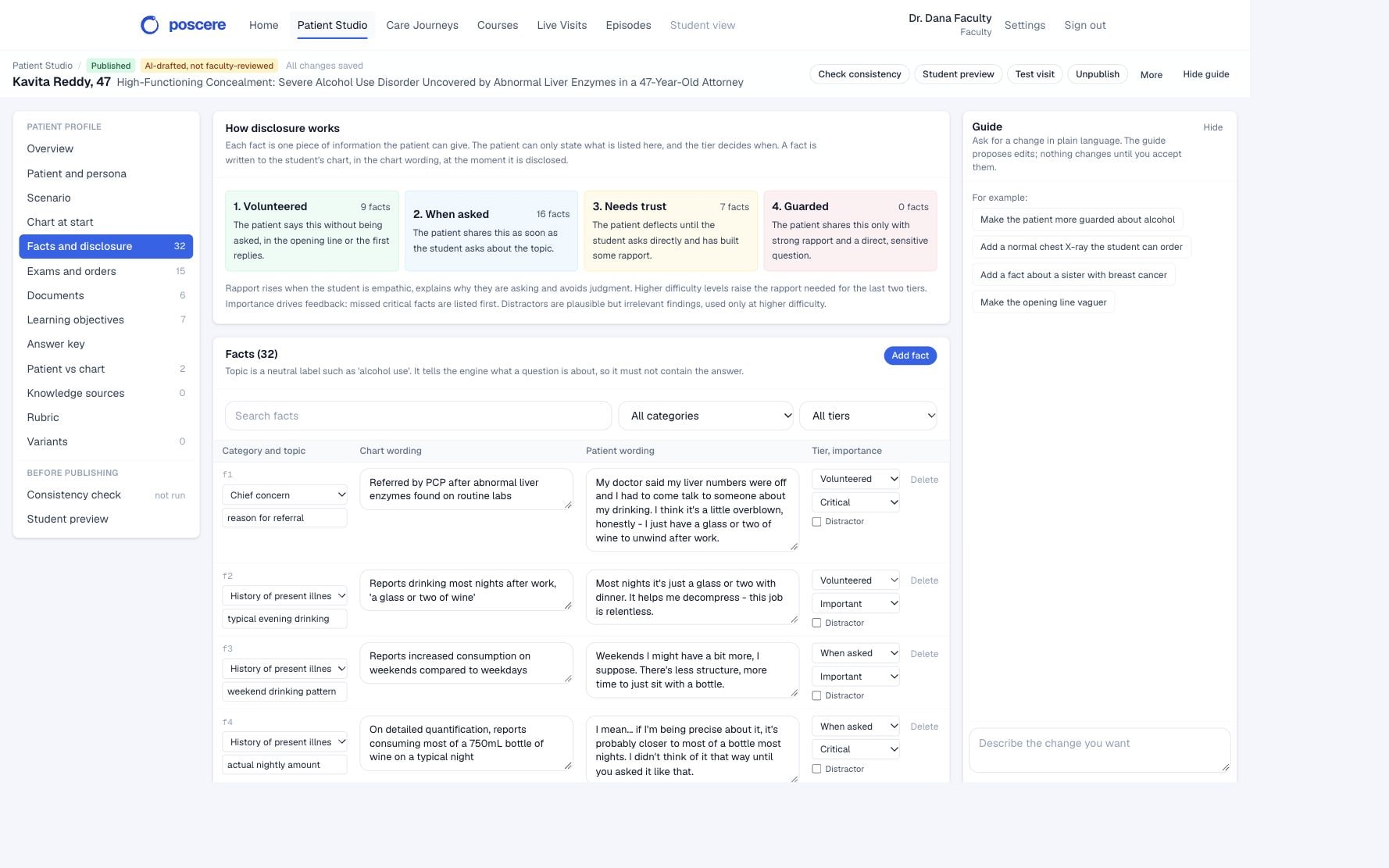Open the All categories filter dropdown
The height and width of the screenshot is (868, 1389).
click(706, 416)
